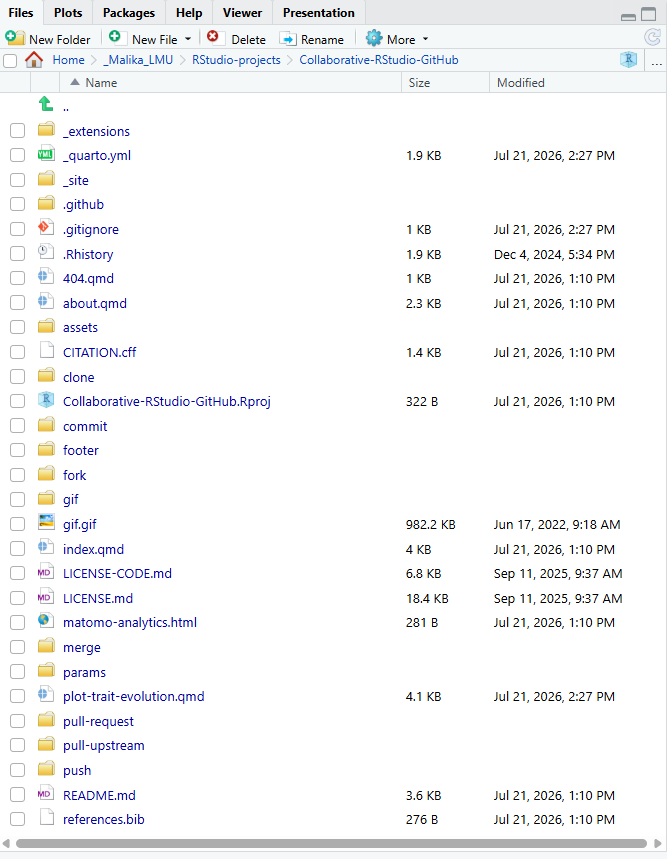This screenshot has width=667, height=859.
Task: Click the 982.2 KB size value
Action: (430, 524)
